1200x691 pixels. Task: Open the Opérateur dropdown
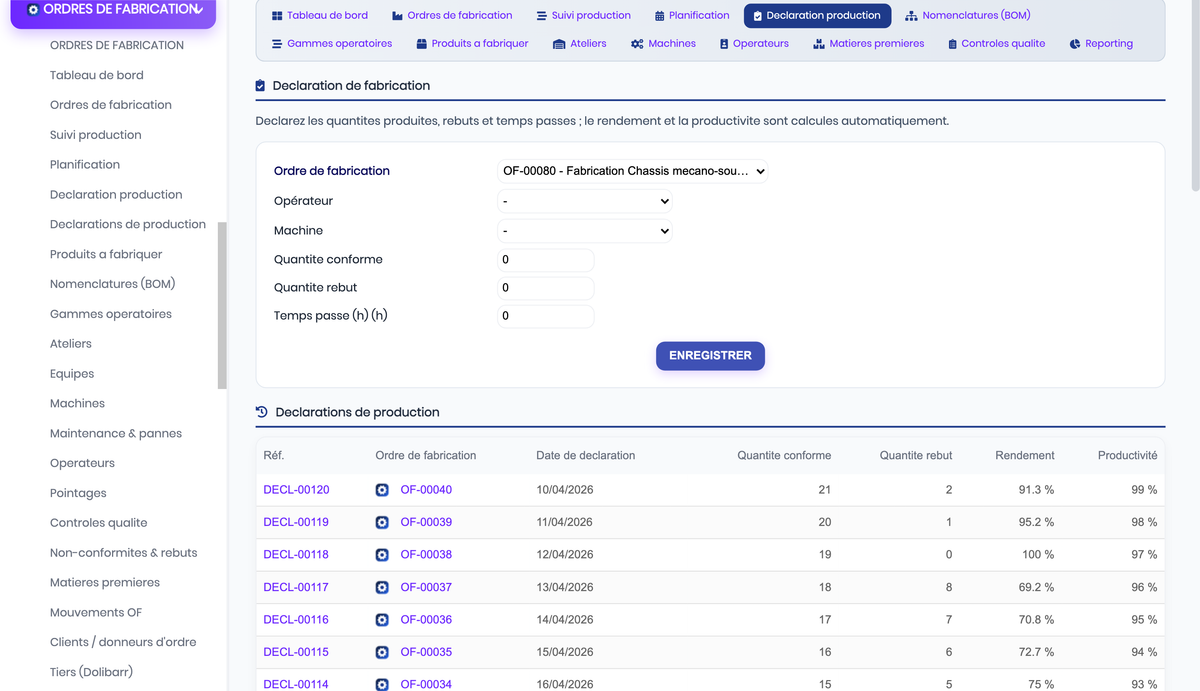[x=585, y=201]
